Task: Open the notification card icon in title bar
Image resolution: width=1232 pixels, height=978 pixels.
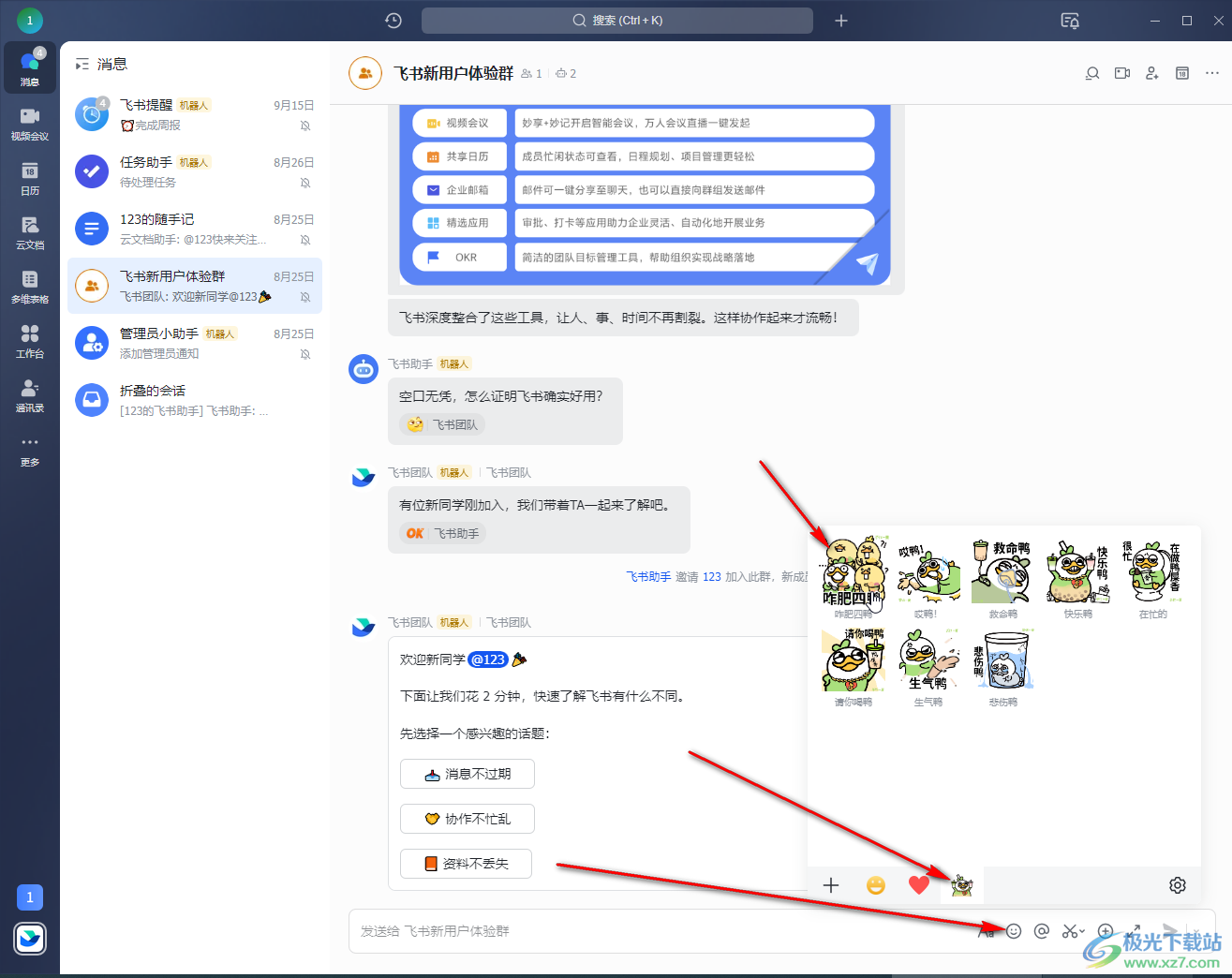Action: point(1070,21)
